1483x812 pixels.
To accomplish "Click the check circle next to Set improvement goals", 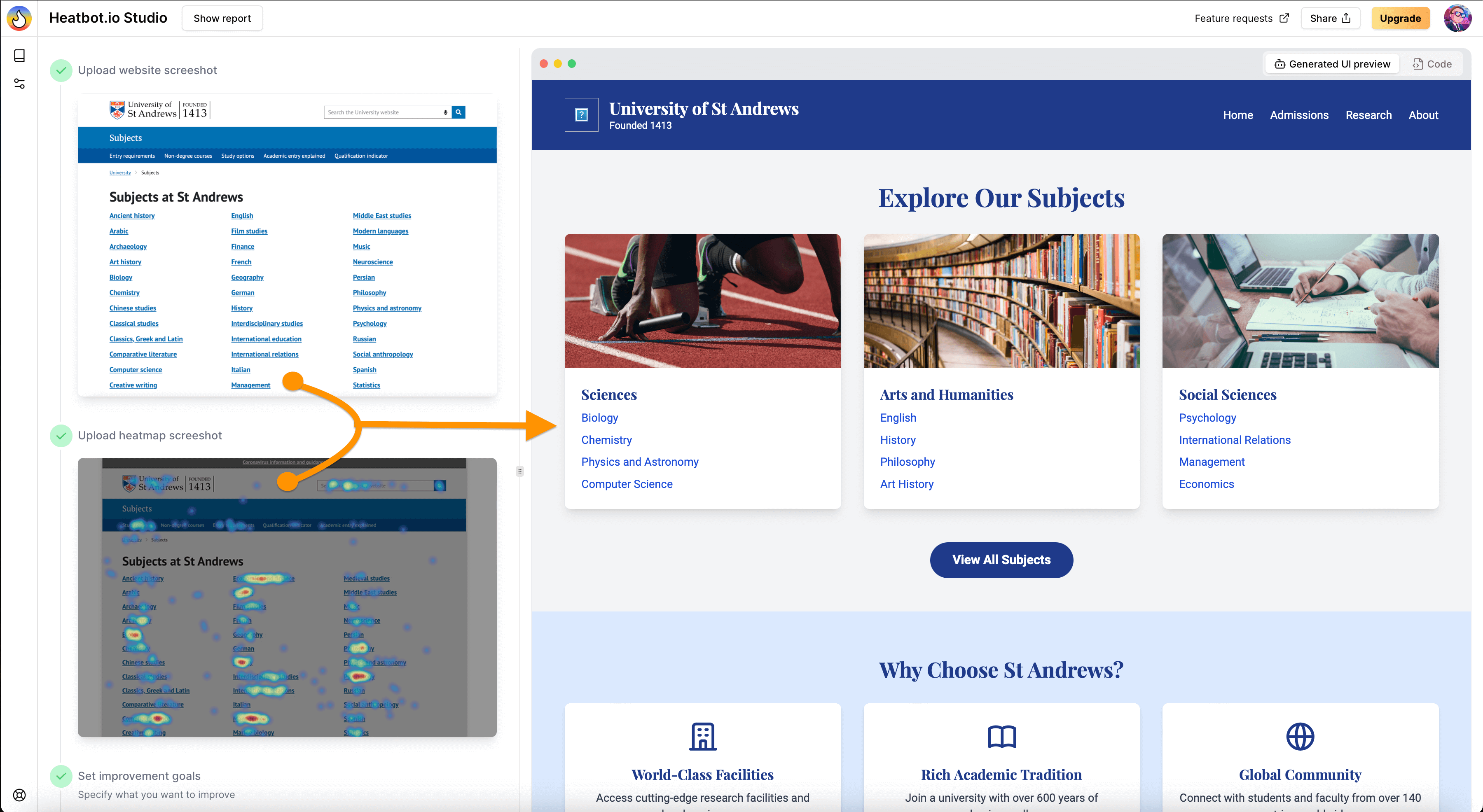I will [61, 776].
